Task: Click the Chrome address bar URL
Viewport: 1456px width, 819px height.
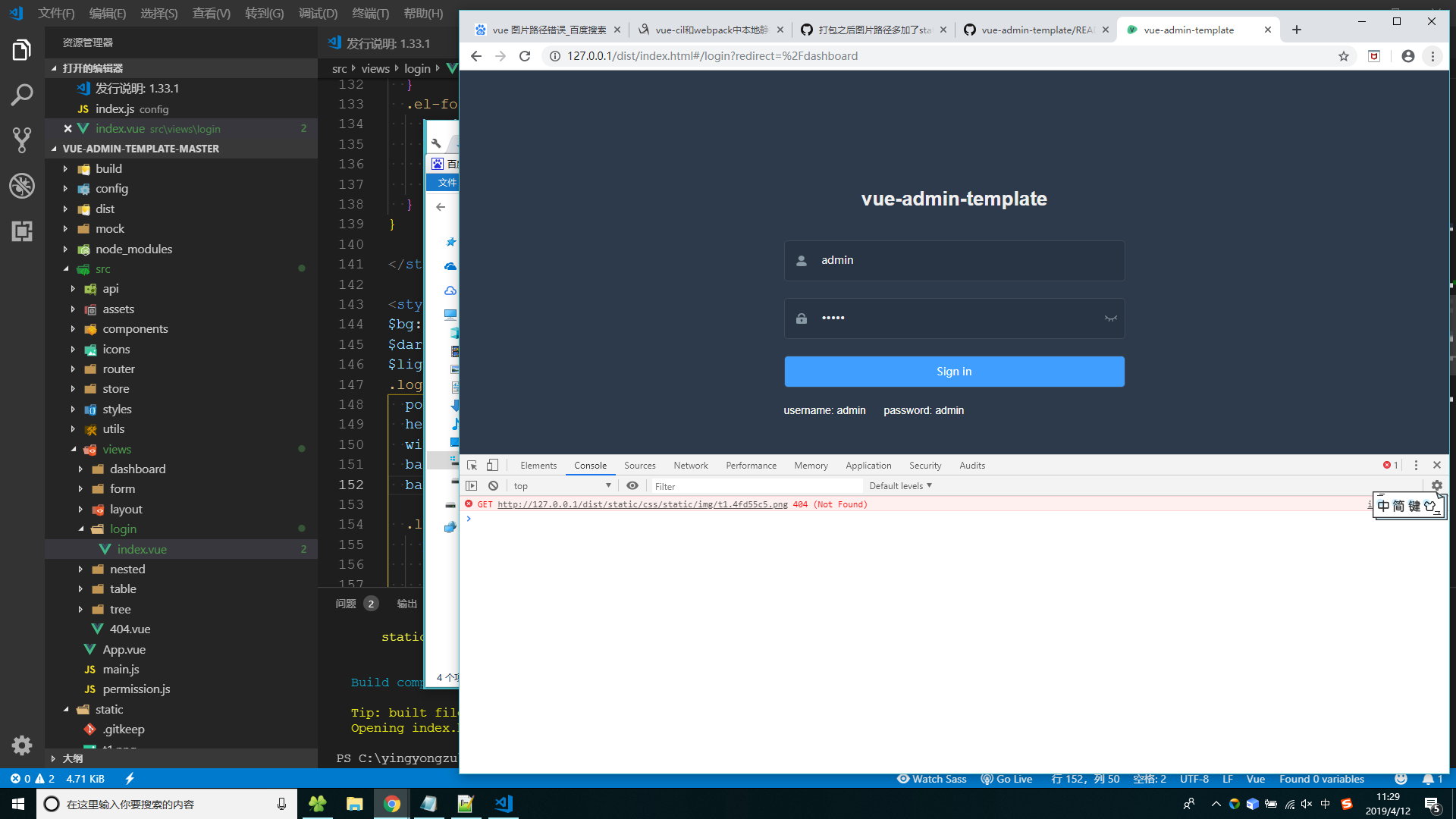Action: click(x=713, y=56)
